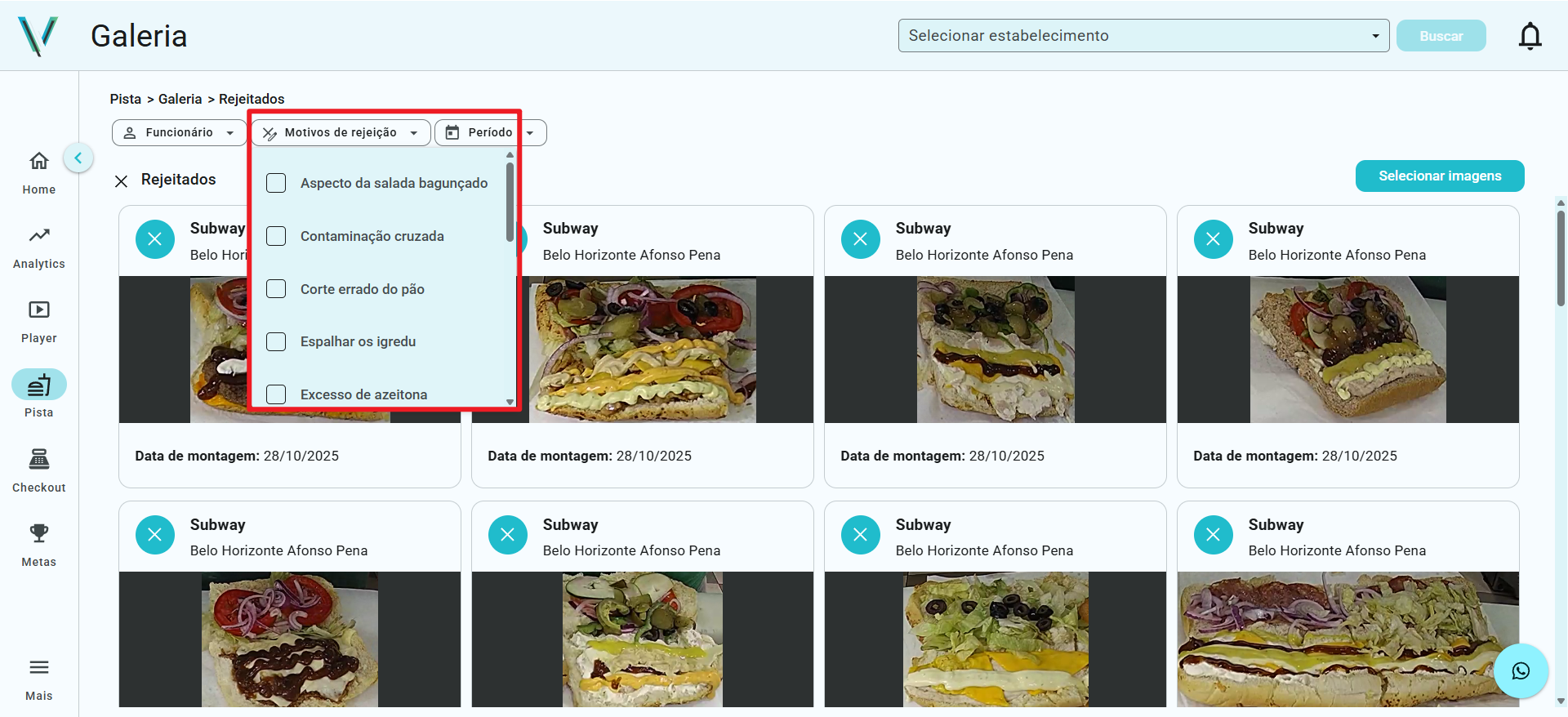Select the Pista sidebar icon
The image size is (1568, 717).
coord(39,385)
